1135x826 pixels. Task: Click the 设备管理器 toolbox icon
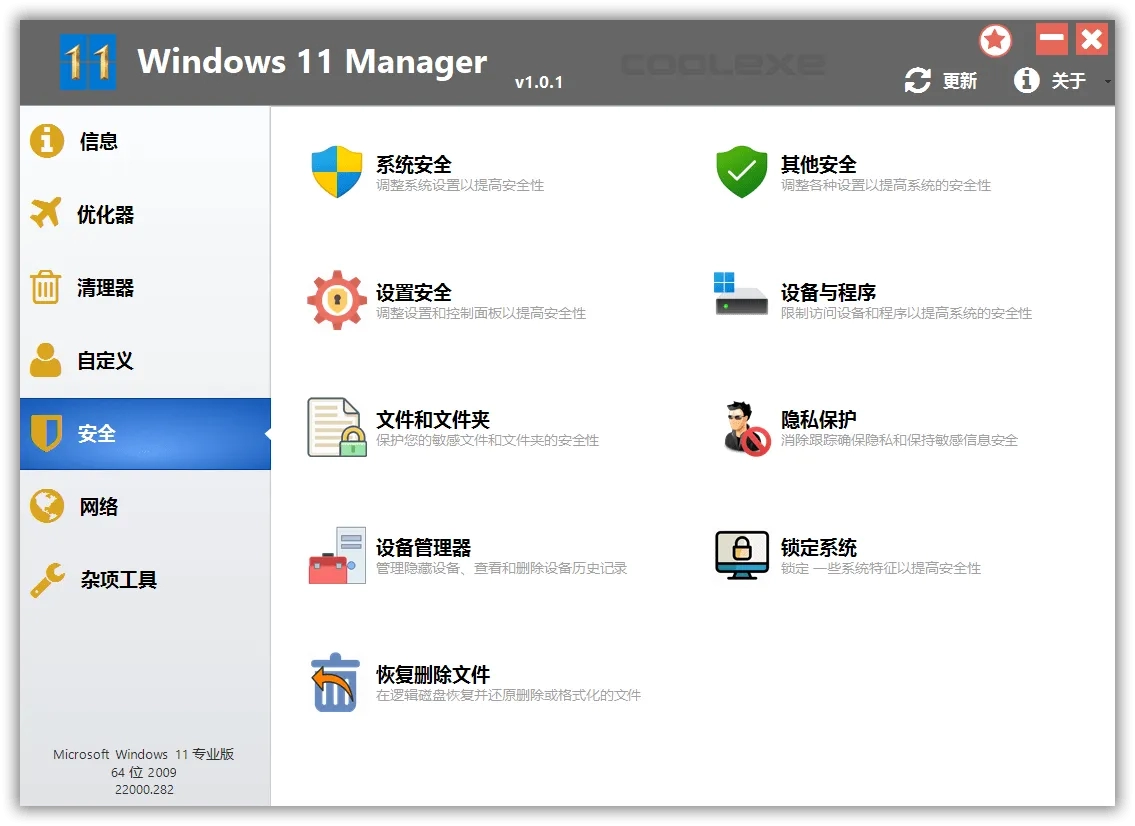[337, 555]
